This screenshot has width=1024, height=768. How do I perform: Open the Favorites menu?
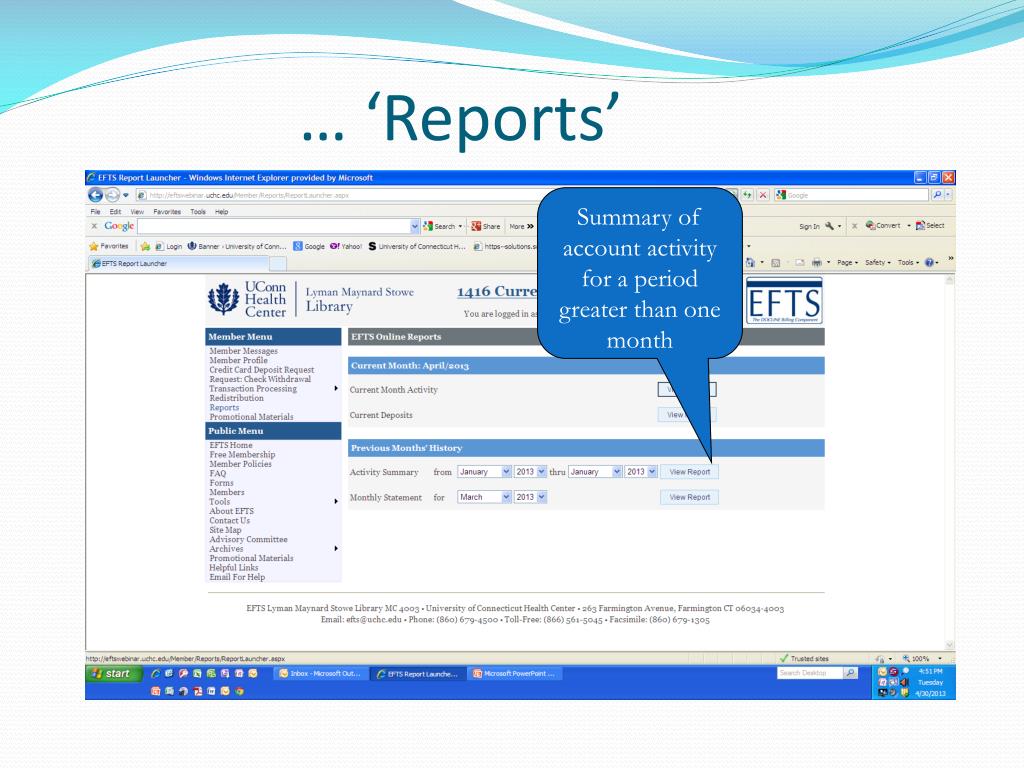(167, 212)
